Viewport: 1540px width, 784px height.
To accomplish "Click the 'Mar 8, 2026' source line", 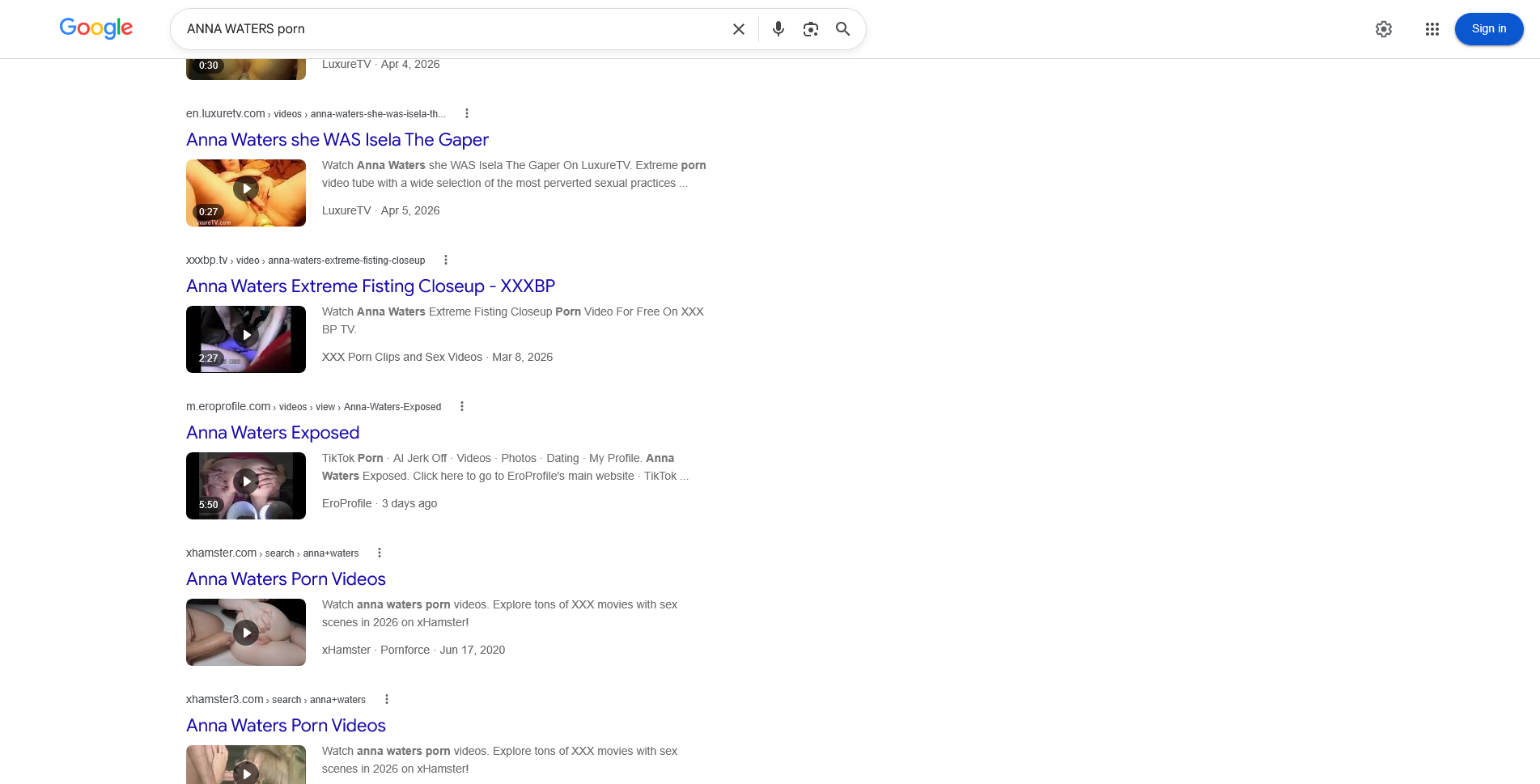I will [437, 357].
